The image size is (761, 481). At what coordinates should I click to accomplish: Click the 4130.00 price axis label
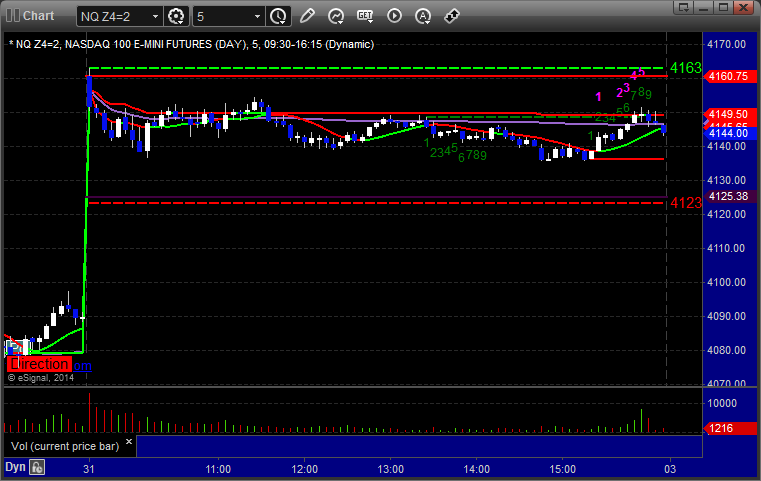[x=727, y=180]
